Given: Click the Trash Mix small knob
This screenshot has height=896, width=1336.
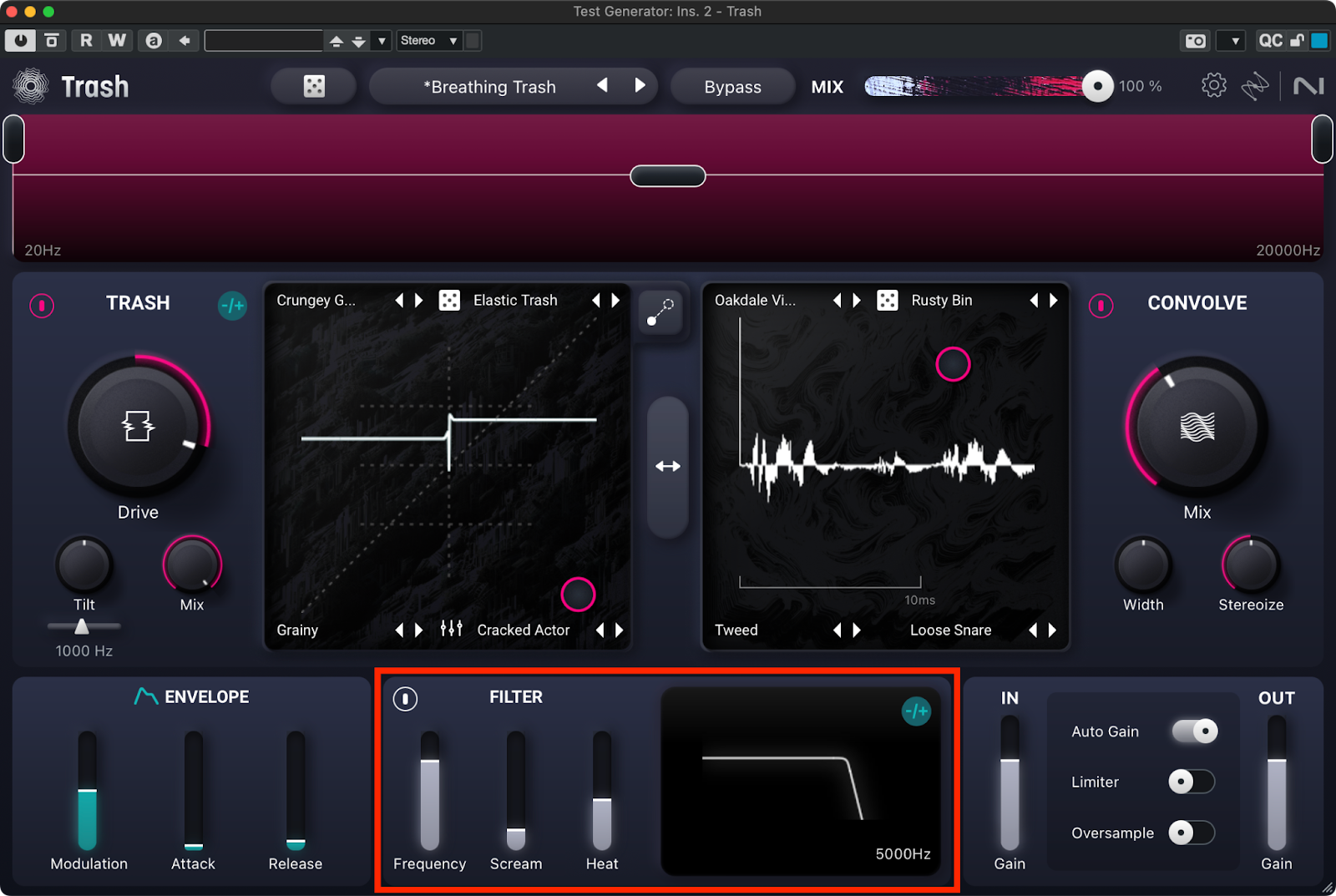Looking at the screenshot, I should click(x=192, y=564).
